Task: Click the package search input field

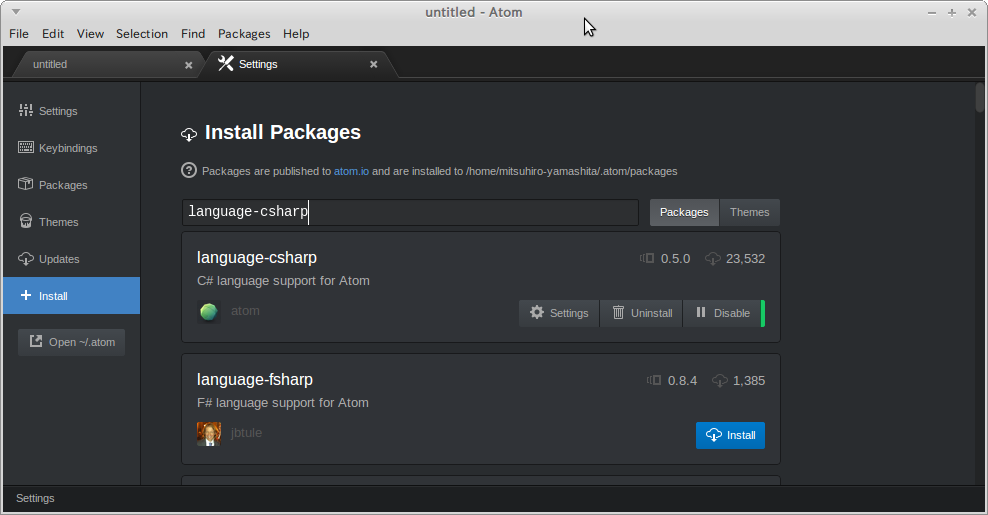Action: click(x=410, y=212)
